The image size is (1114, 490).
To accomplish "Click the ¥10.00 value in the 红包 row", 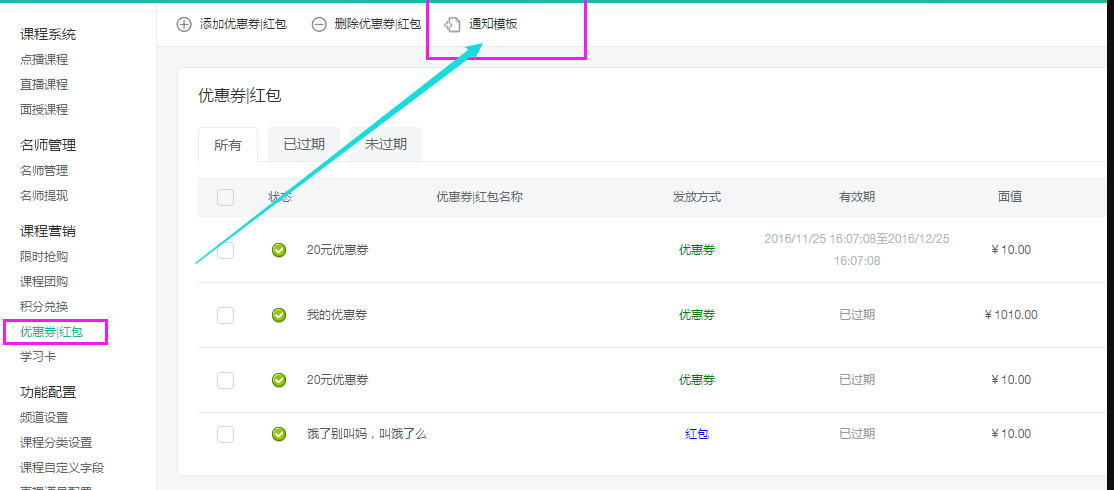I will (1011, 433).
